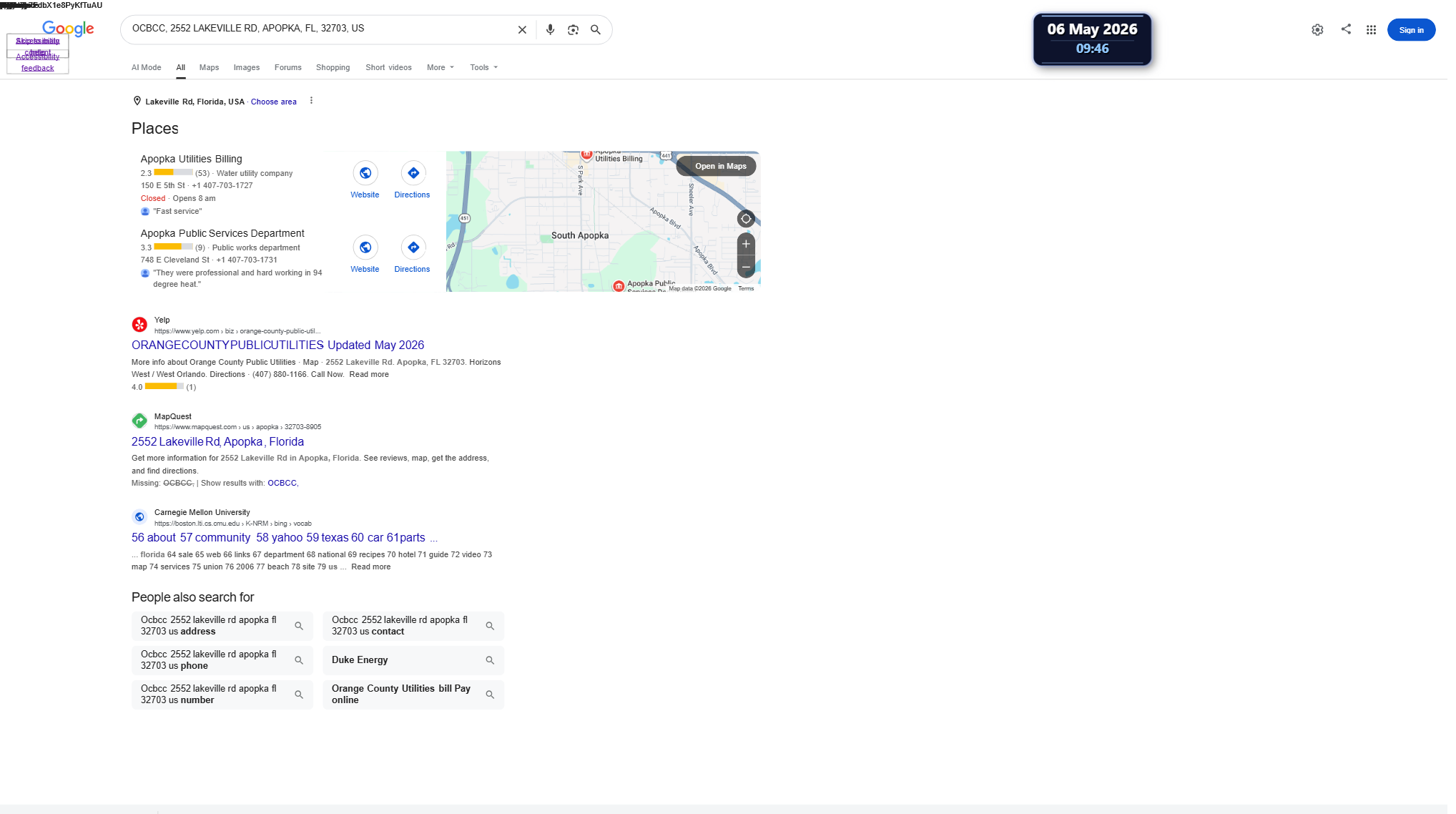Get Directions icon for Apopka Public Services Department
The height and width of the screenshot is (814, 1456).
click(x=413, y=247)
